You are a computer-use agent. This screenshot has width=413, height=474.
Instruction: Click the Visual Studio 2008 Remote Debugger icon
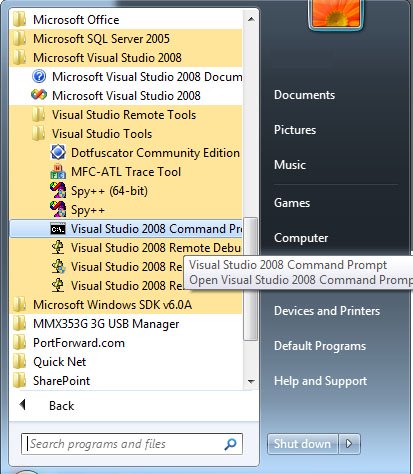click(x=58, y=248)
